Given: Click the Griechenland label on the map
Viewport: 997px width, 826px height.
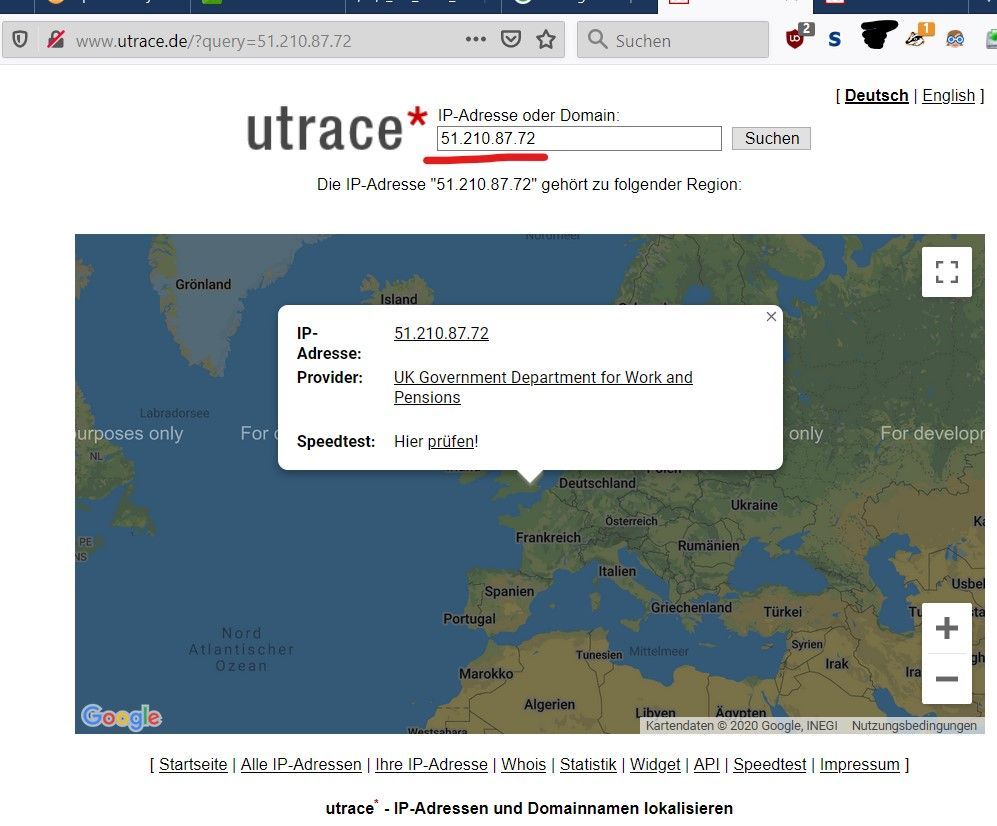Looking at the screenshot, I should point(691,607).
